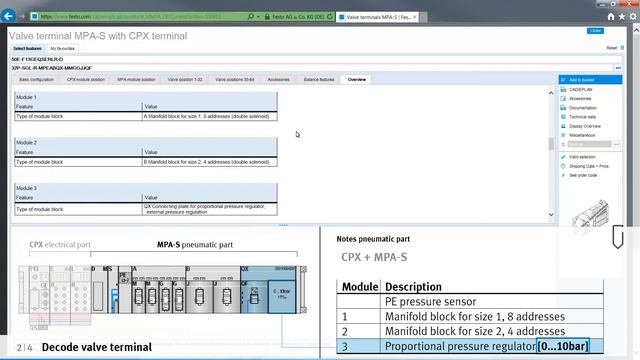Click the Add to basket cart icon
The width and height of the screenshot is (640, 360).
coord(563,80)
